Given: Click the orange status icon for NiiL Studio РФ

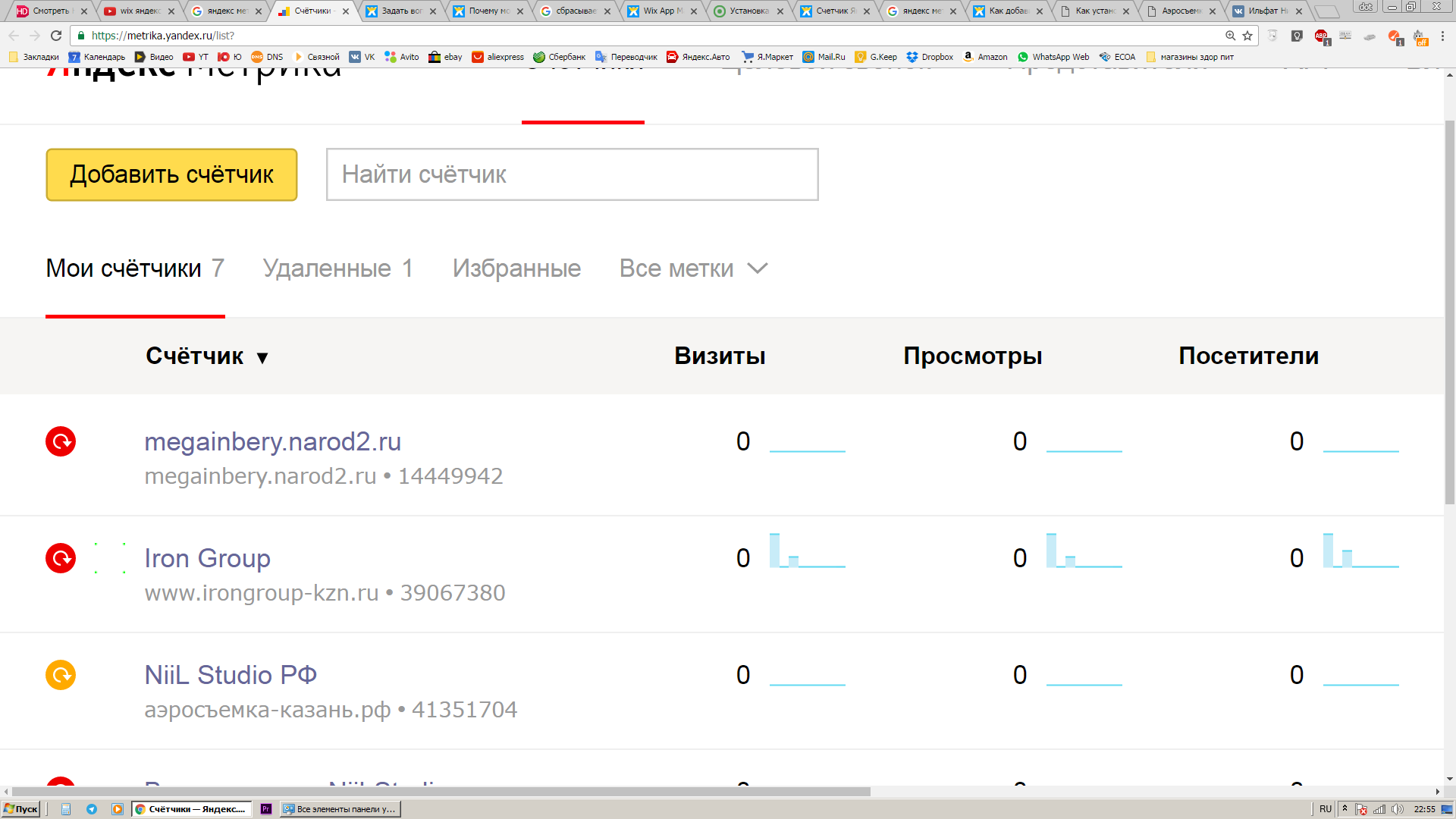Looking at the screenshot, I should [61, 675].
